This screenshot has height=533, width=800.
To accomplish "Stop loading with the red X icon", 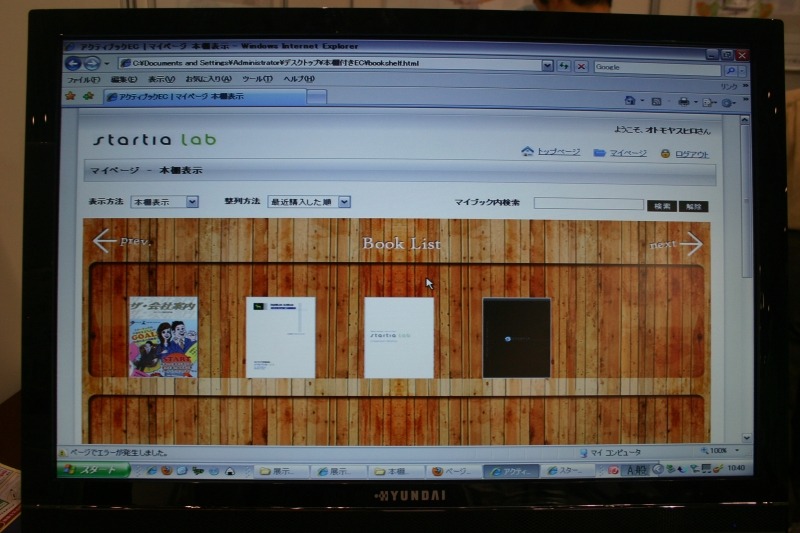I will (581, 66).
